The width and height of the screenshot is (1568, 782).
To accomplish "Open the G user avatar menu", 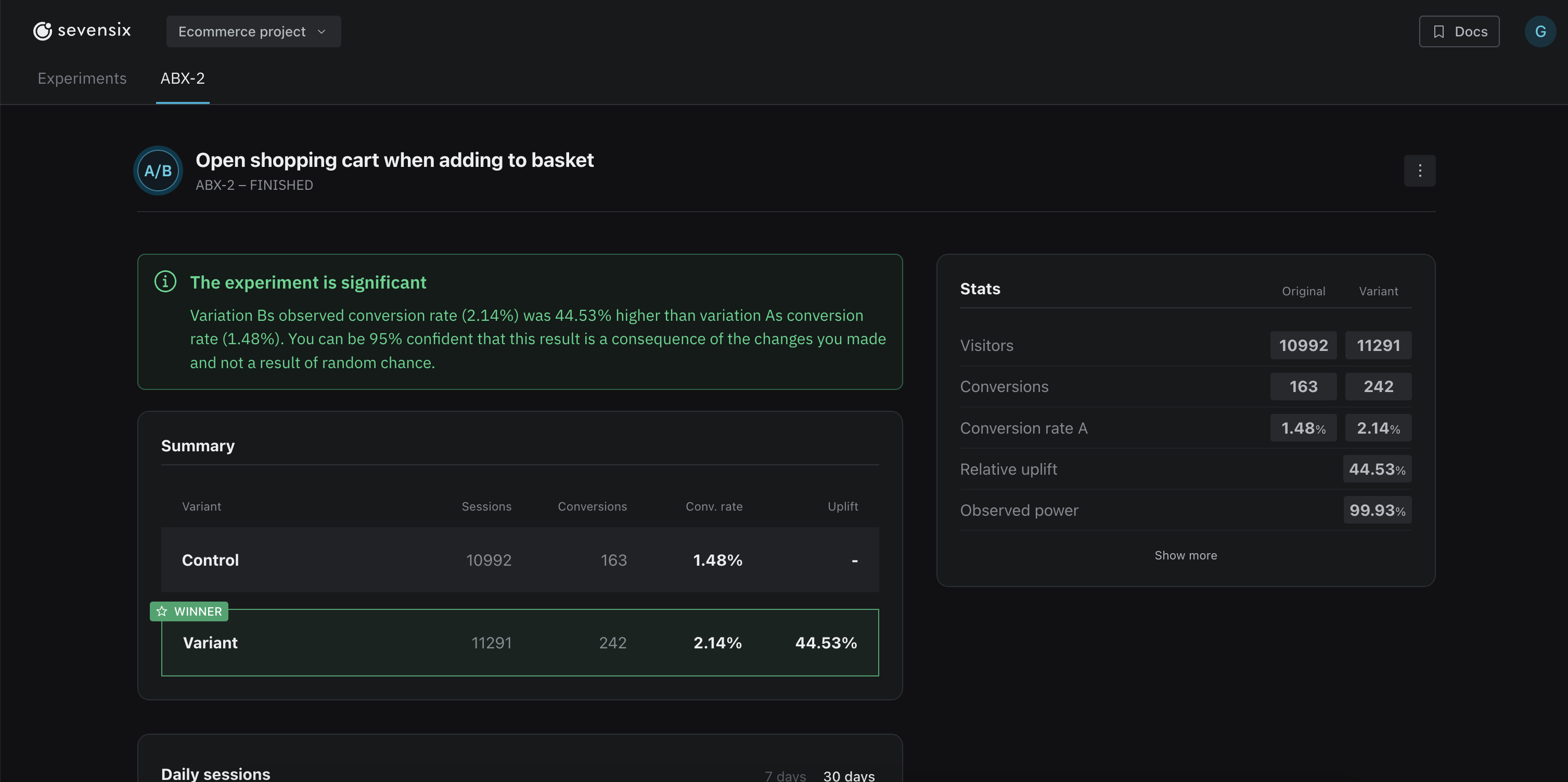I will click(1540, 32).
